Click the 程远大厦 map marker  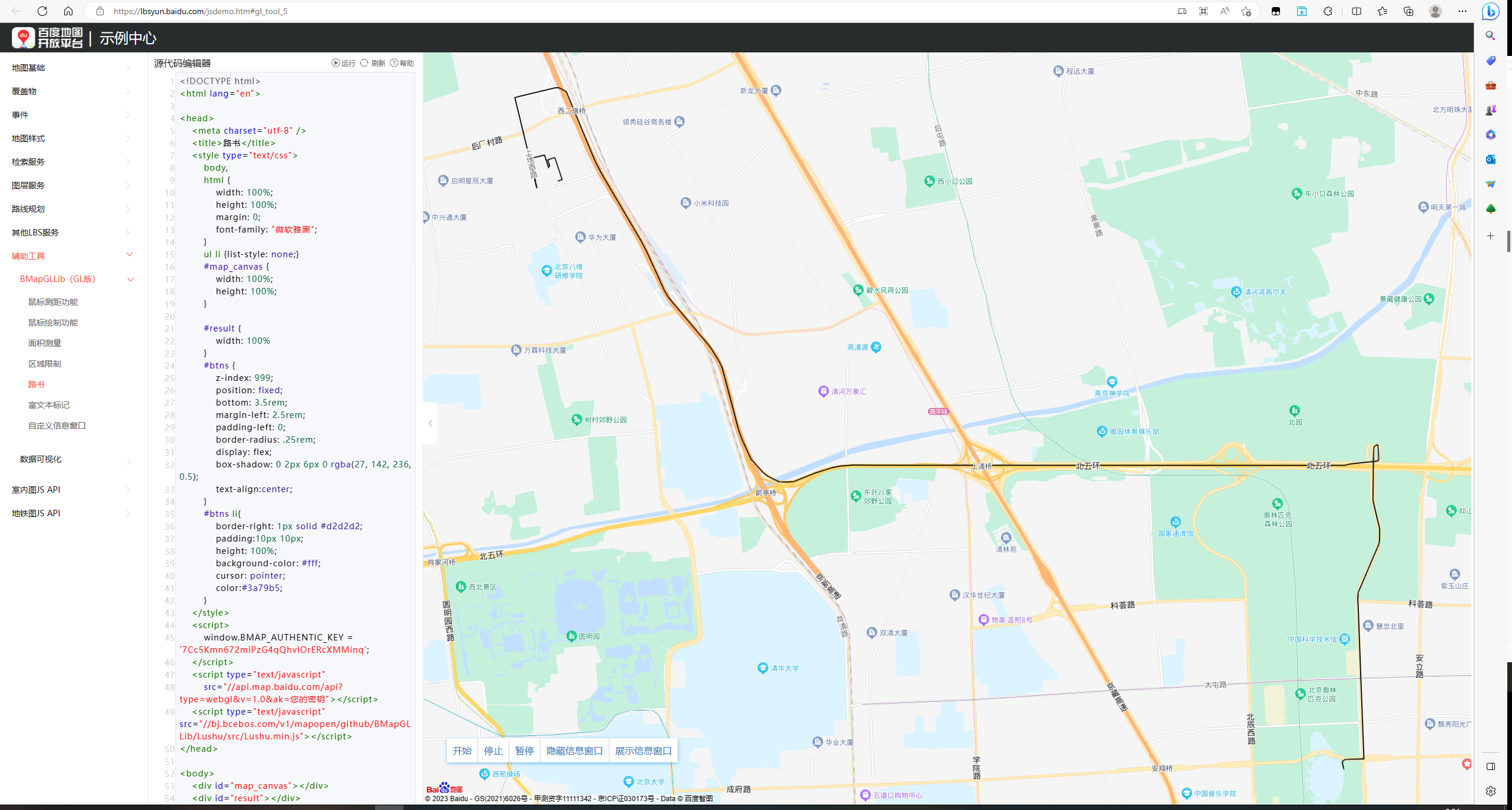pos(1058,71)
